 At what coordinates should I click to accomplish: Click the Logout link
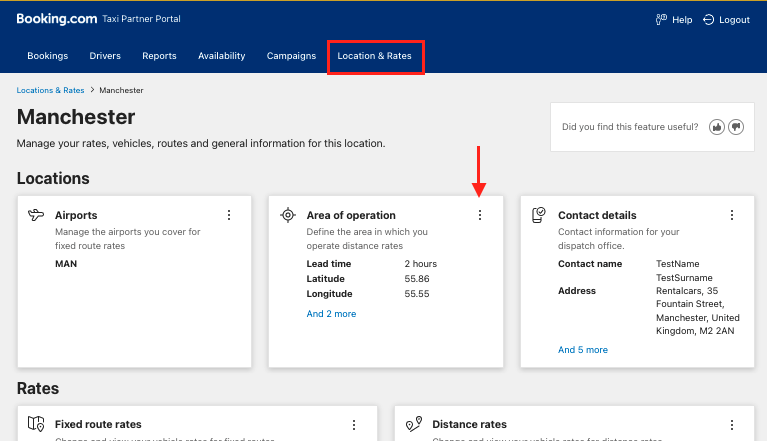click(x=734, y=20)
